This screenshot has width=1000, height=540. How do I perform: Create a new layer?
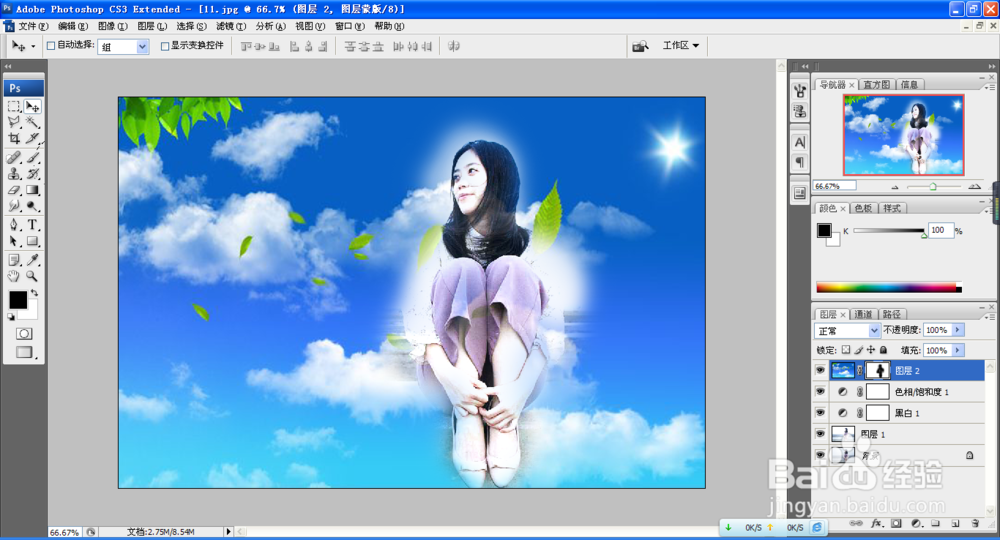tap(955, 523)
